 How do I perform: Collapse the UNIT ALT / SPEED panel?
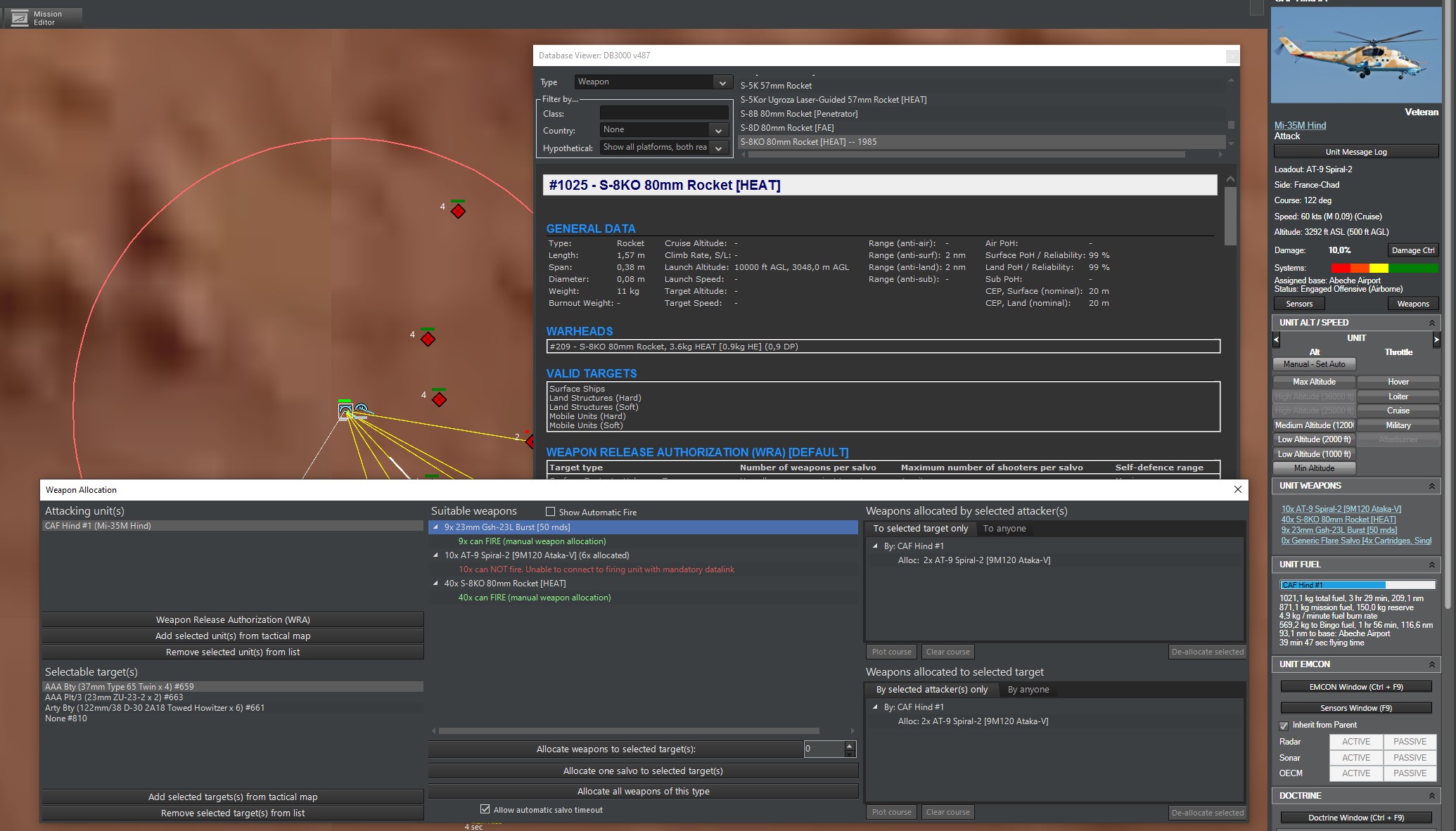tap(1431, 323)
